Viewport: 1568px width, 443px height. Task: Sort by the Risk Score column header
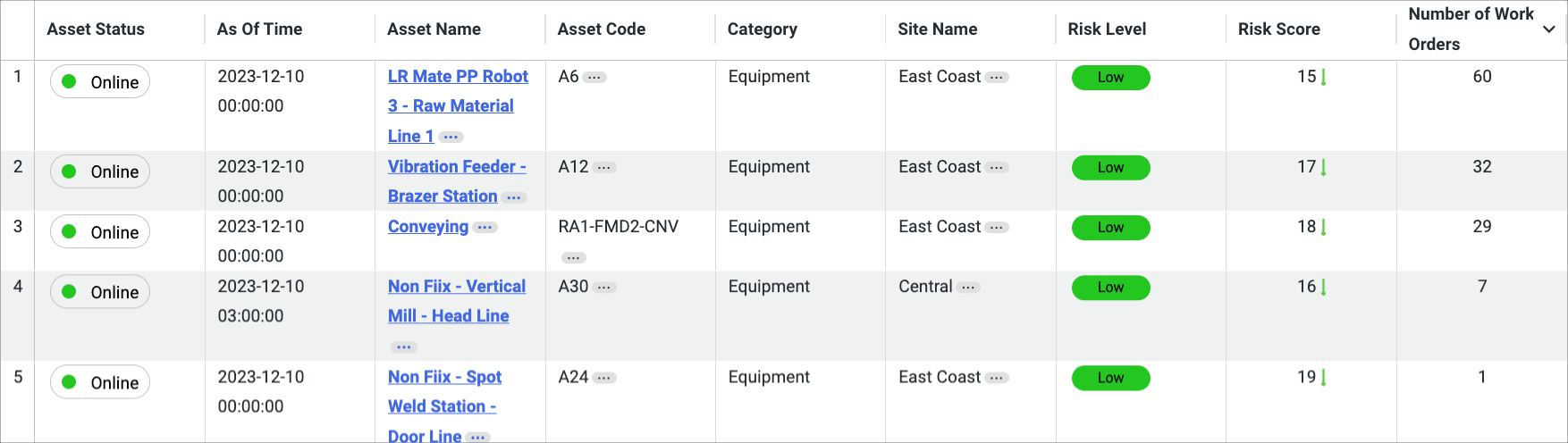point(1278,29)
